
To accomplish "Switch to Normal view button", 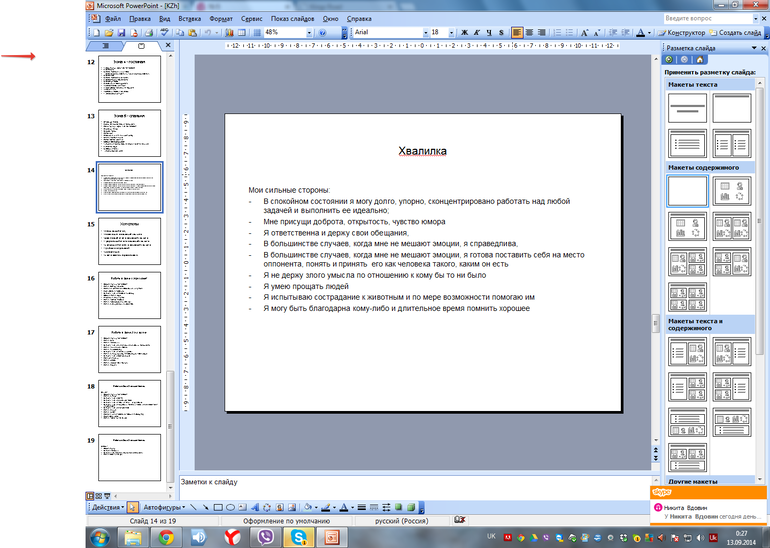I will pyautogui.click(x=90, y=496).
